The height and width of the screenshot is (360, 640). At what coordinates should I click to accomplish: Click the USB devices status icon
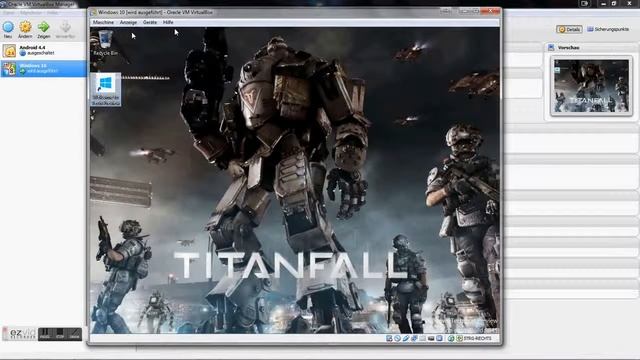tap(406, 338)
